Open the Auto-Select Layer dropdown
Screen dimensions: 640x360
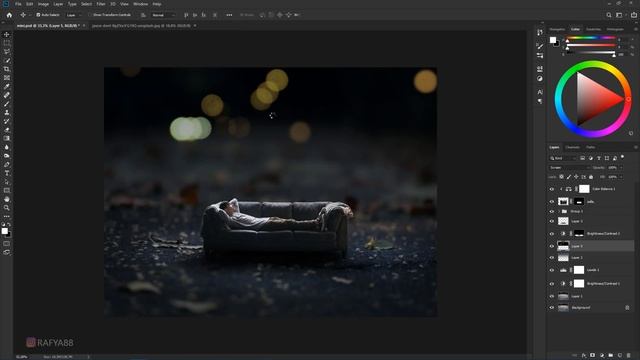(73, 15)
